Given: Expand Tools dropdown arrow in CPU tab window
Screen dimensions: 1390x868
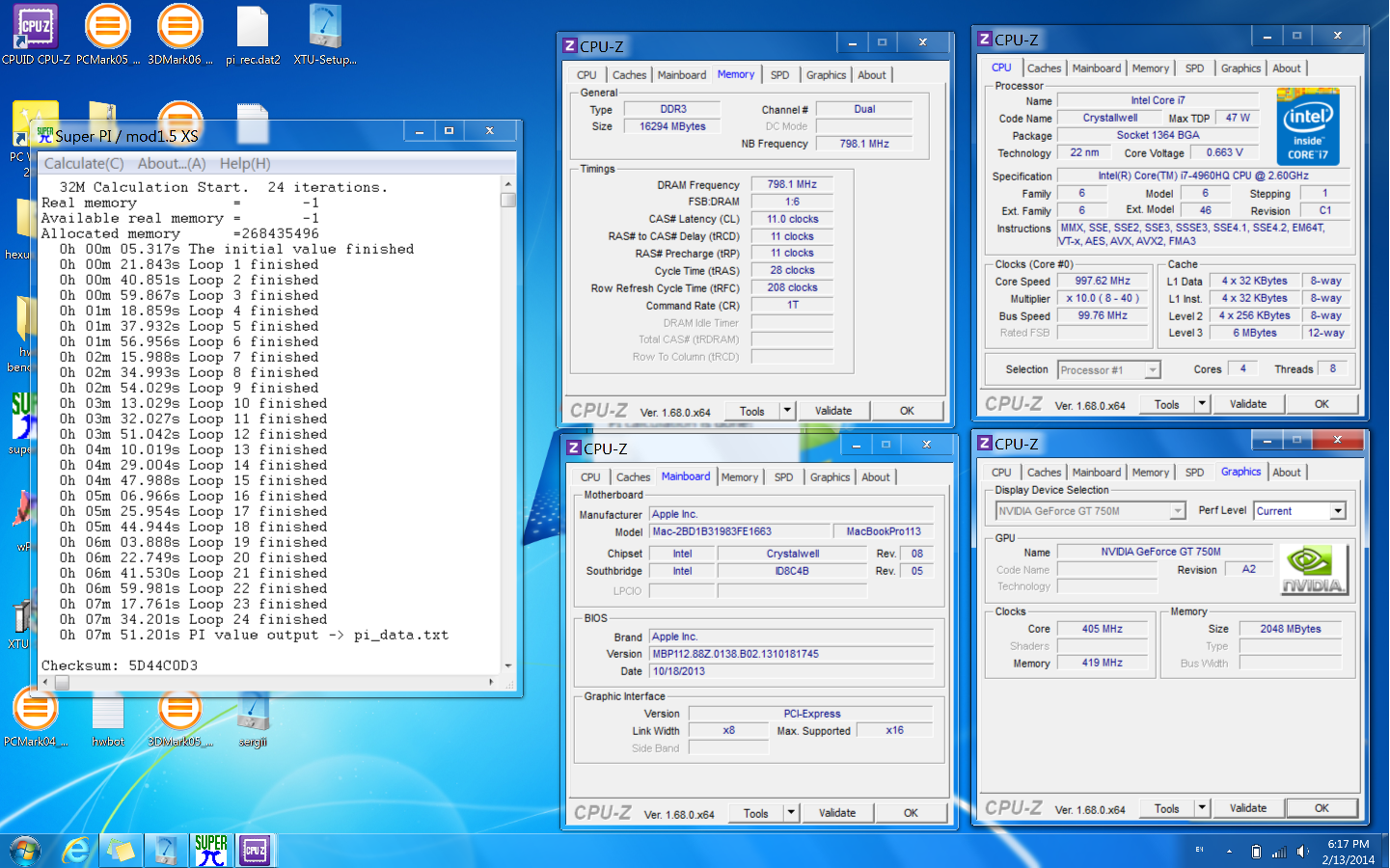Looking at the screenshot, I should point(1202,404).
